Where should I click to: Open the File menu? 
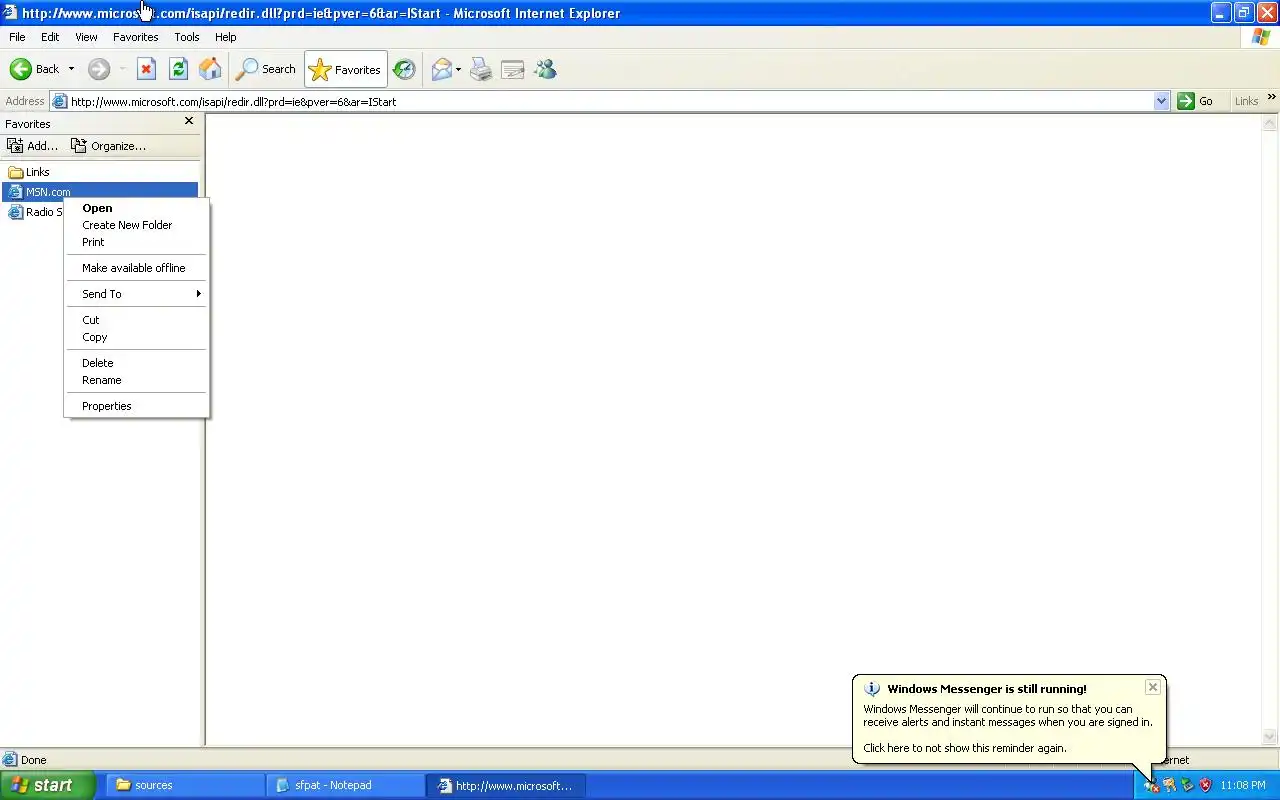coord(17,37)
